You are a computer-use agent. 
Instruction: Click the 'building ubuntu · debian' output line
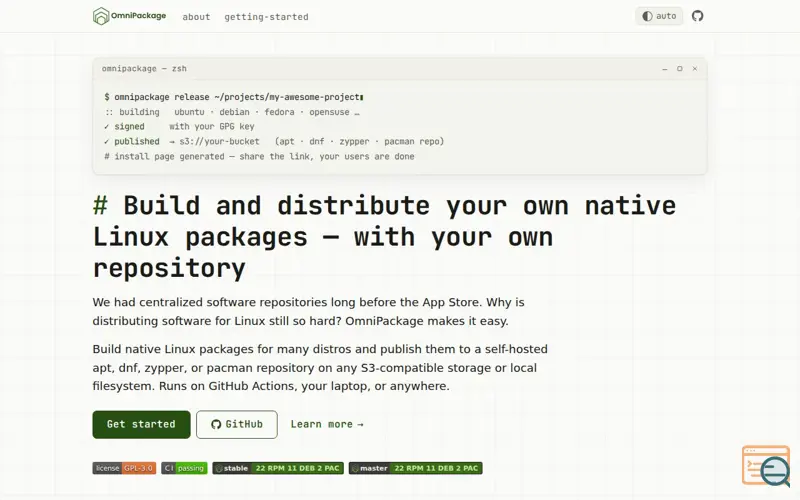coord(232,112)
